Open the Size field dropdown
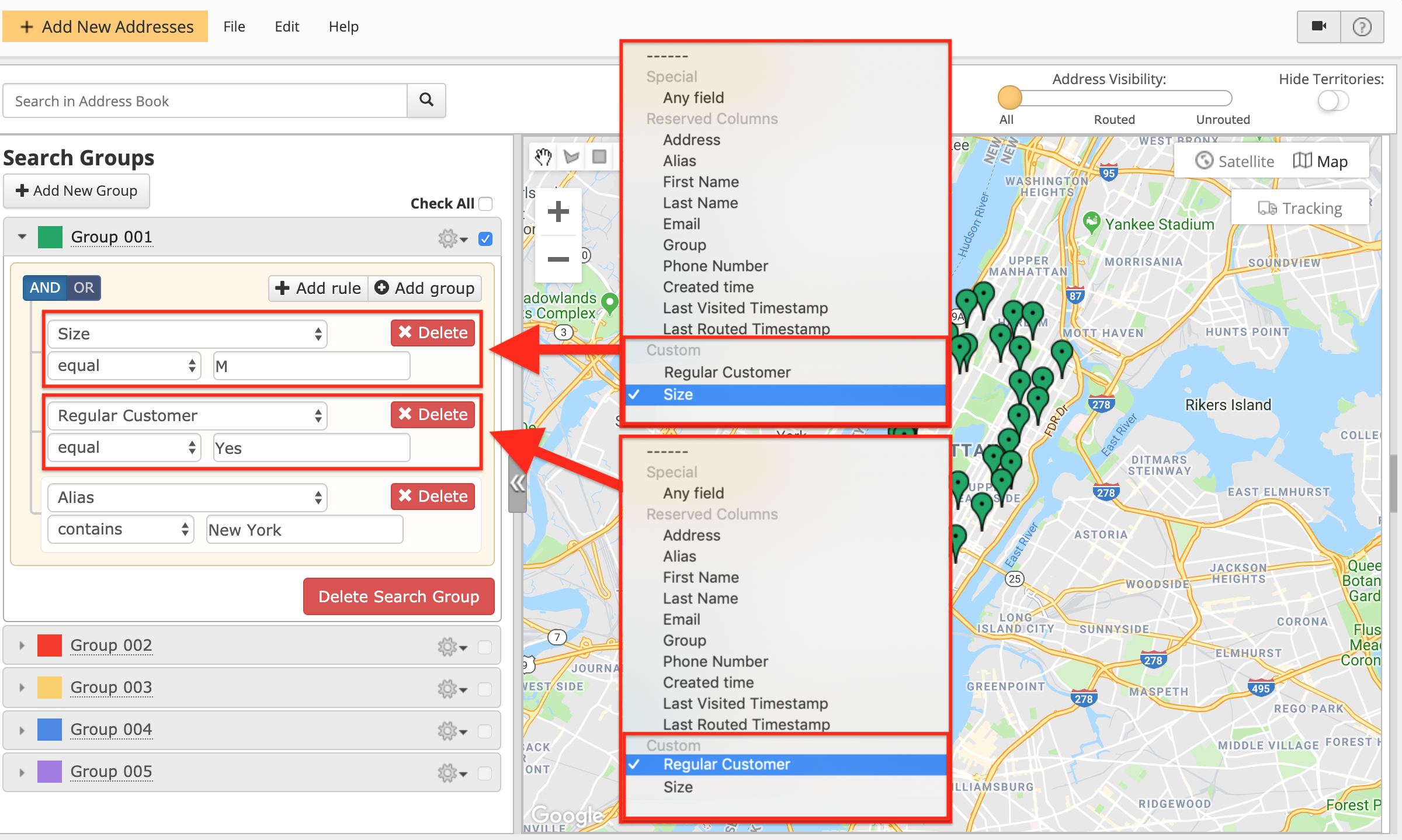Viewport: 1402px width, 840px height. [x=188, y=334]
